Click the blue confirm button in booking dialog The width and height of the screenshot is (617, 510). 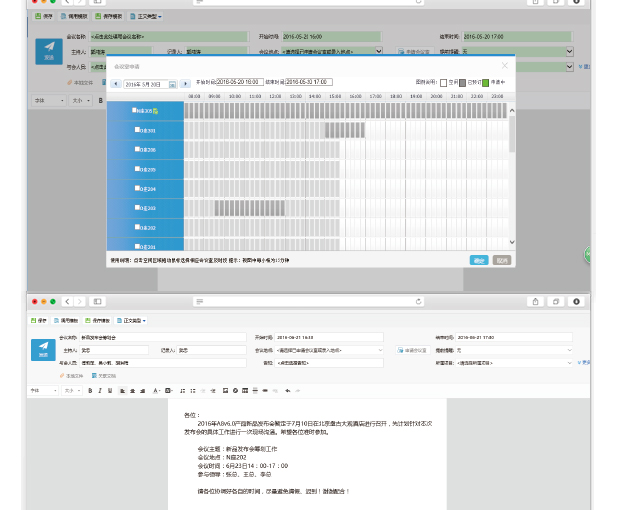pyautogui.click(x=479, y=260)
